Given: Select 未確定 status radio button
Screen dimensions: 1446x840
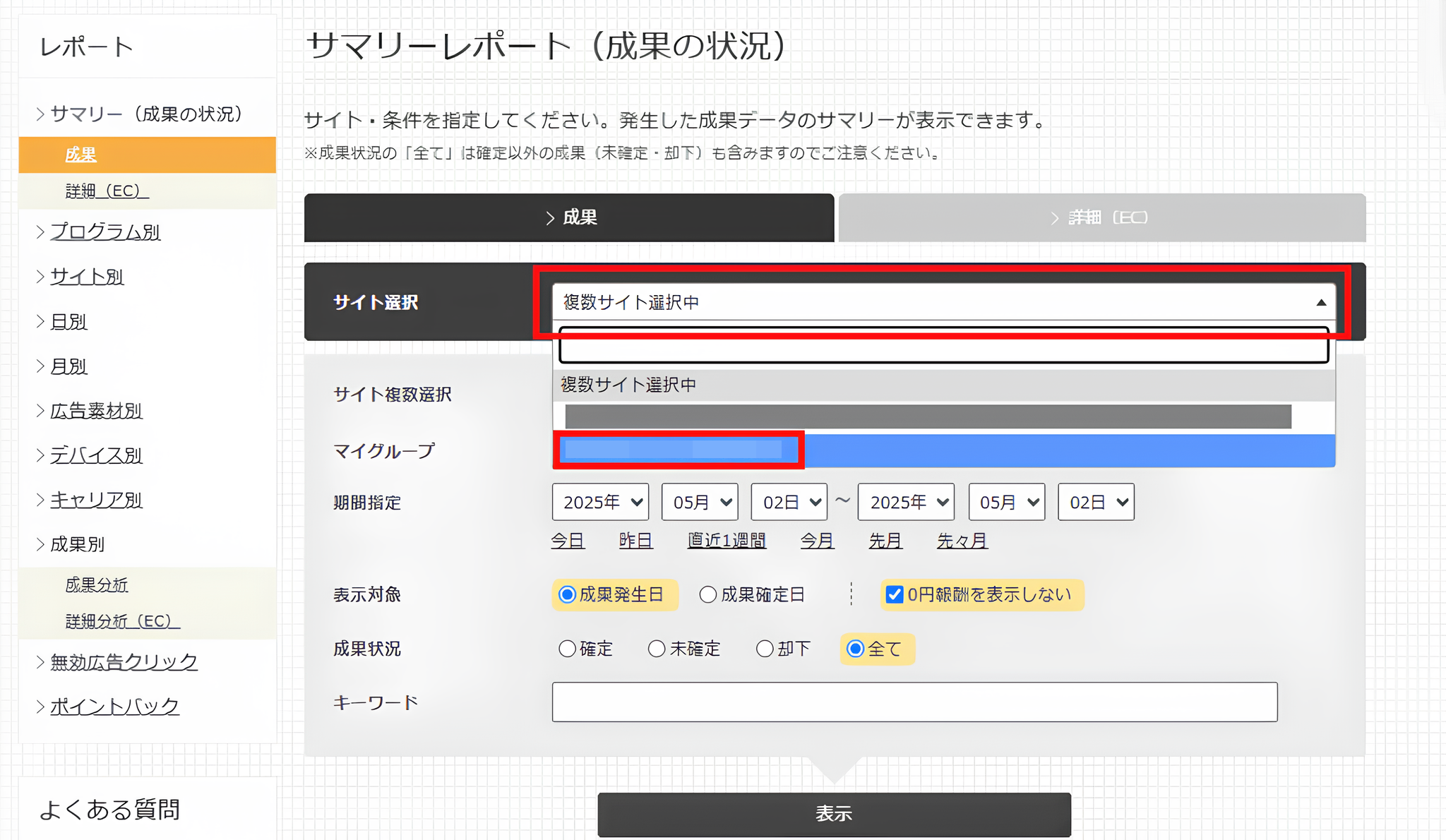Looking at the screenshot, I should [x=657, y=649].
